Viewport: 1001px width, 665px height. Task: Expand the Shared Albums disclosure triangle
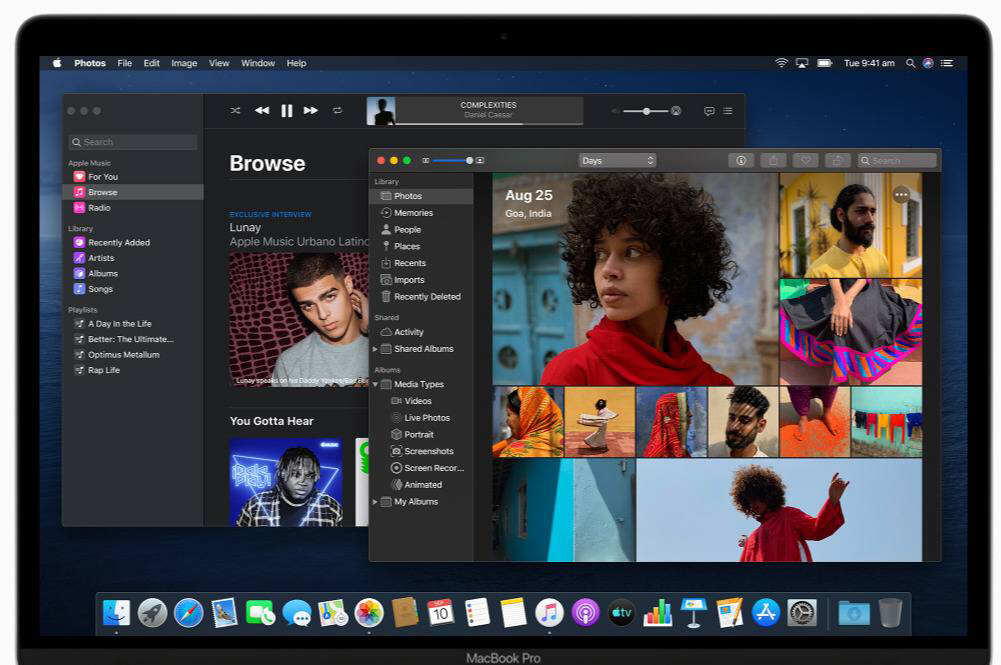click(x=375, y=349)
